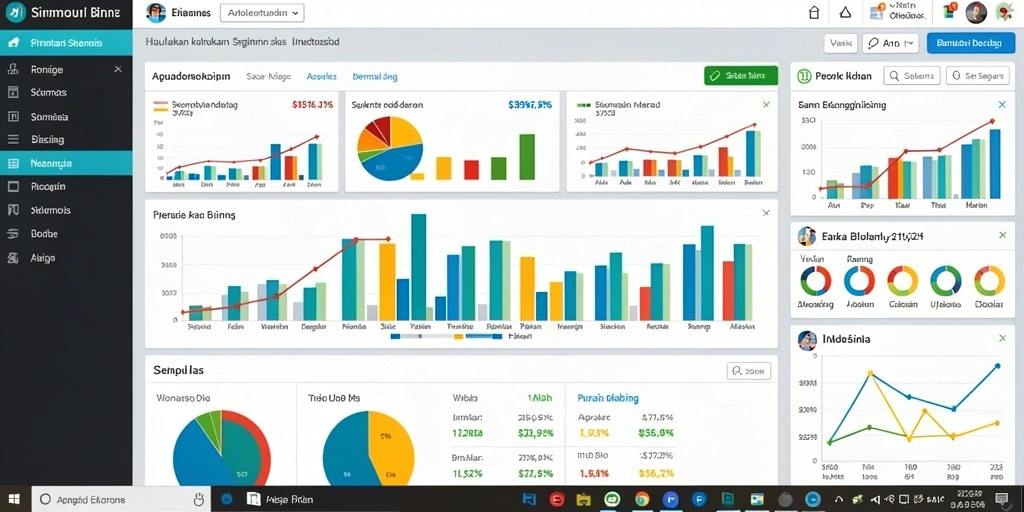Open the Rrooerin sidebar item
Screen dimensions: 1024x512
click(x=66, y=187)
